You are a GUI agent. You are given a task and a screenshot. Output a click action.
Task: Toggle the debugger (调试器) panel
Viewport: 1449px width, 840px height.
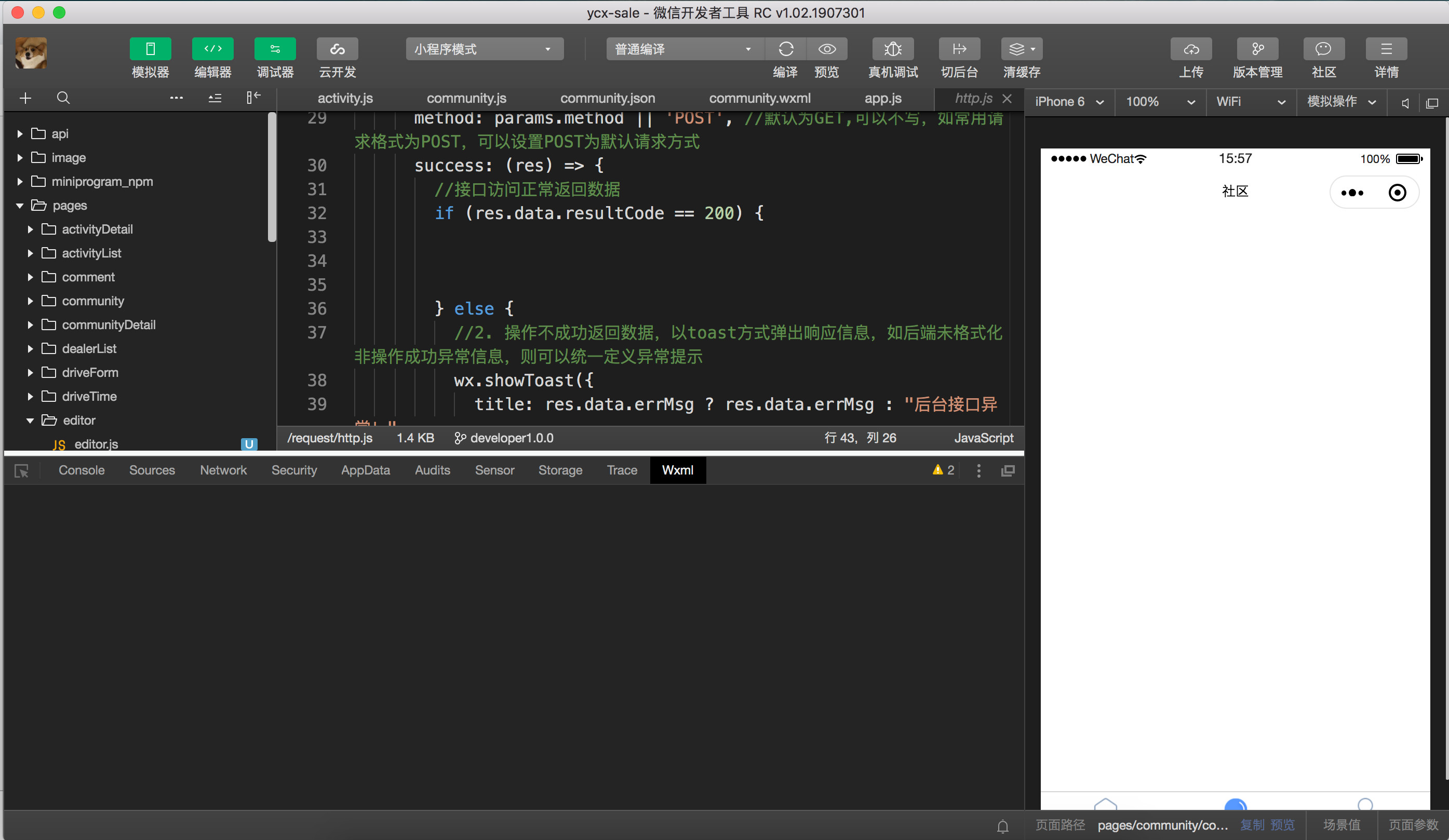tap(275, 49)
